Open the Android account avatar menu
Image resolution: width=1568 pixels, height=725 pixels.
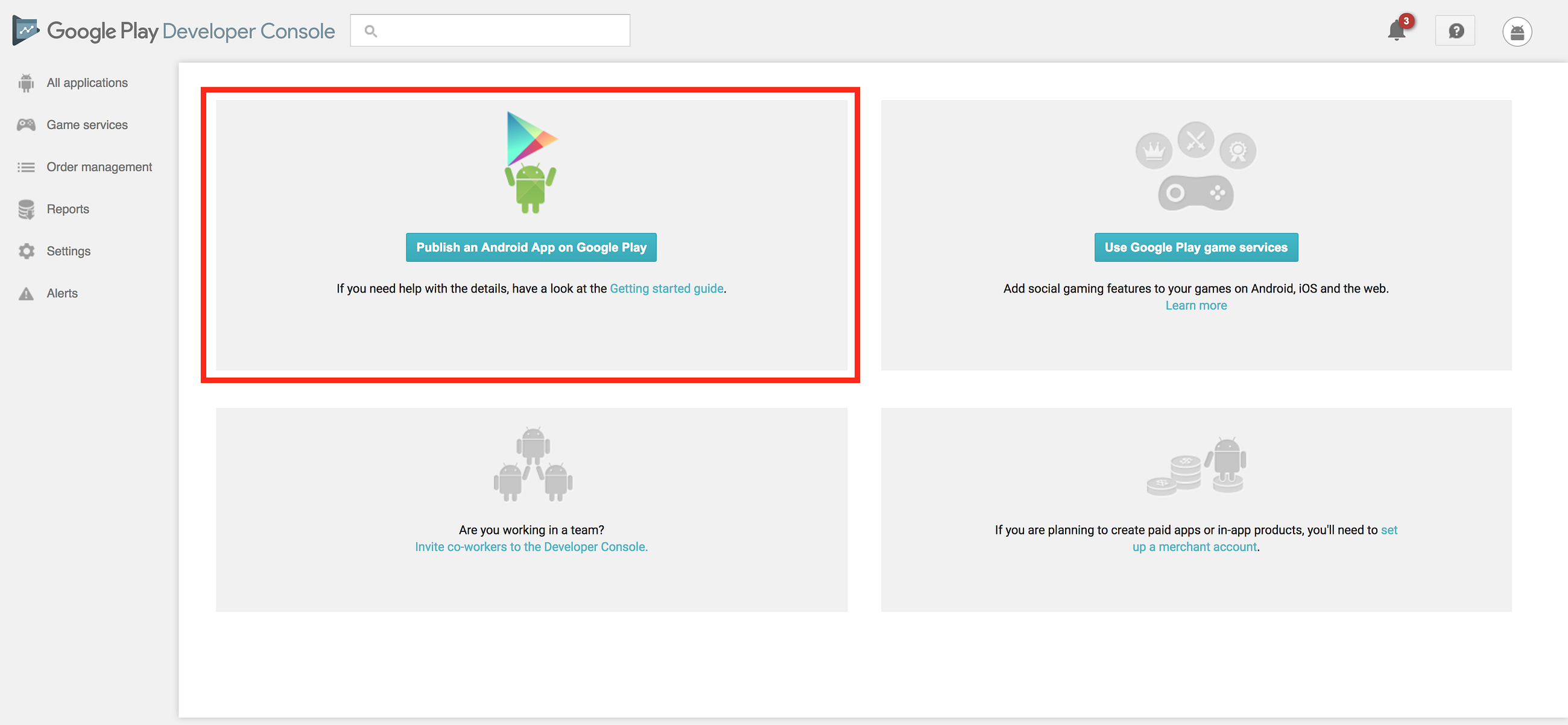(1516, 31)
